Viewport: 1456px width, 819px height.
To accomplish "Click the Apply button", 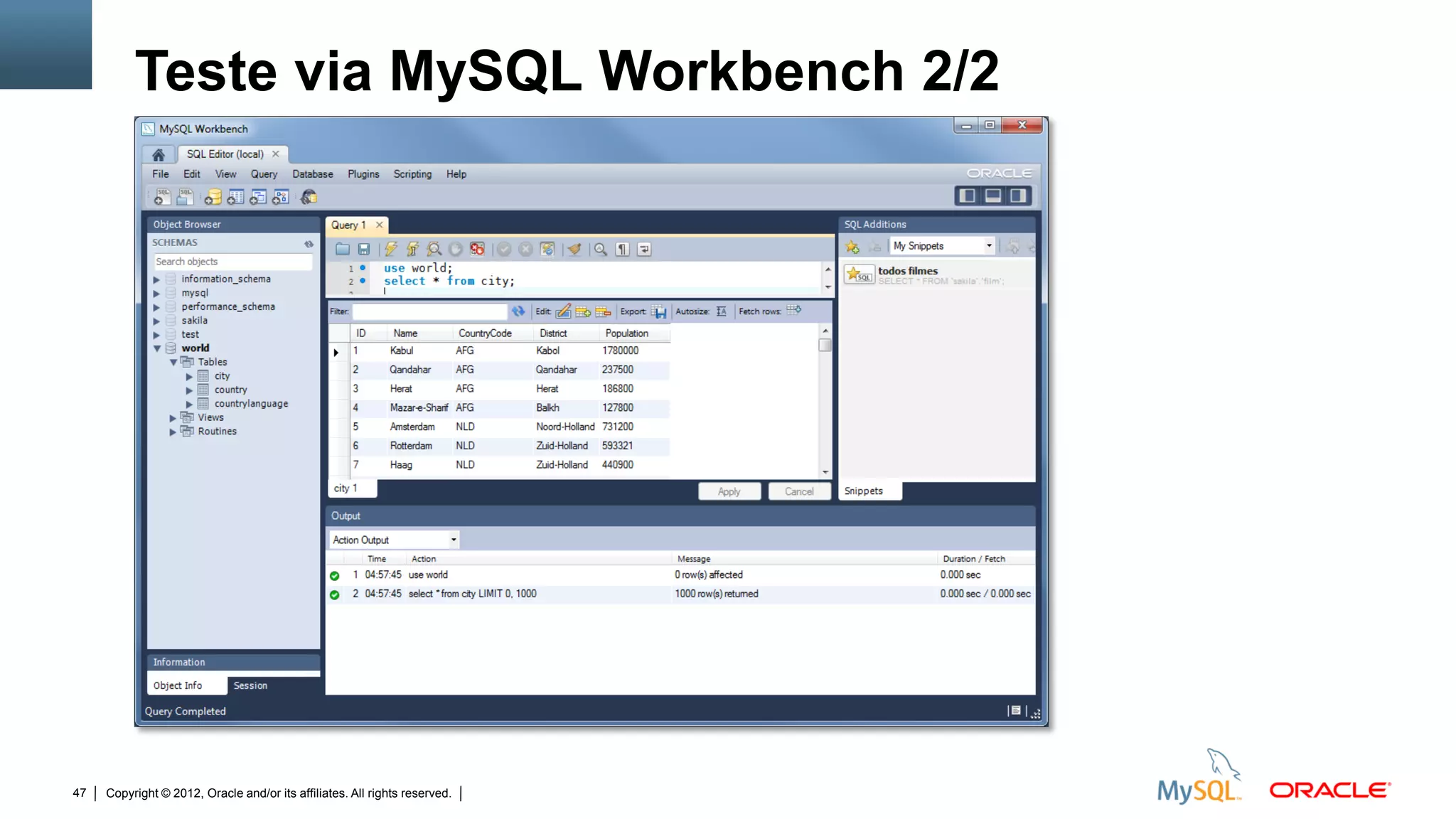I will (729, 492).
